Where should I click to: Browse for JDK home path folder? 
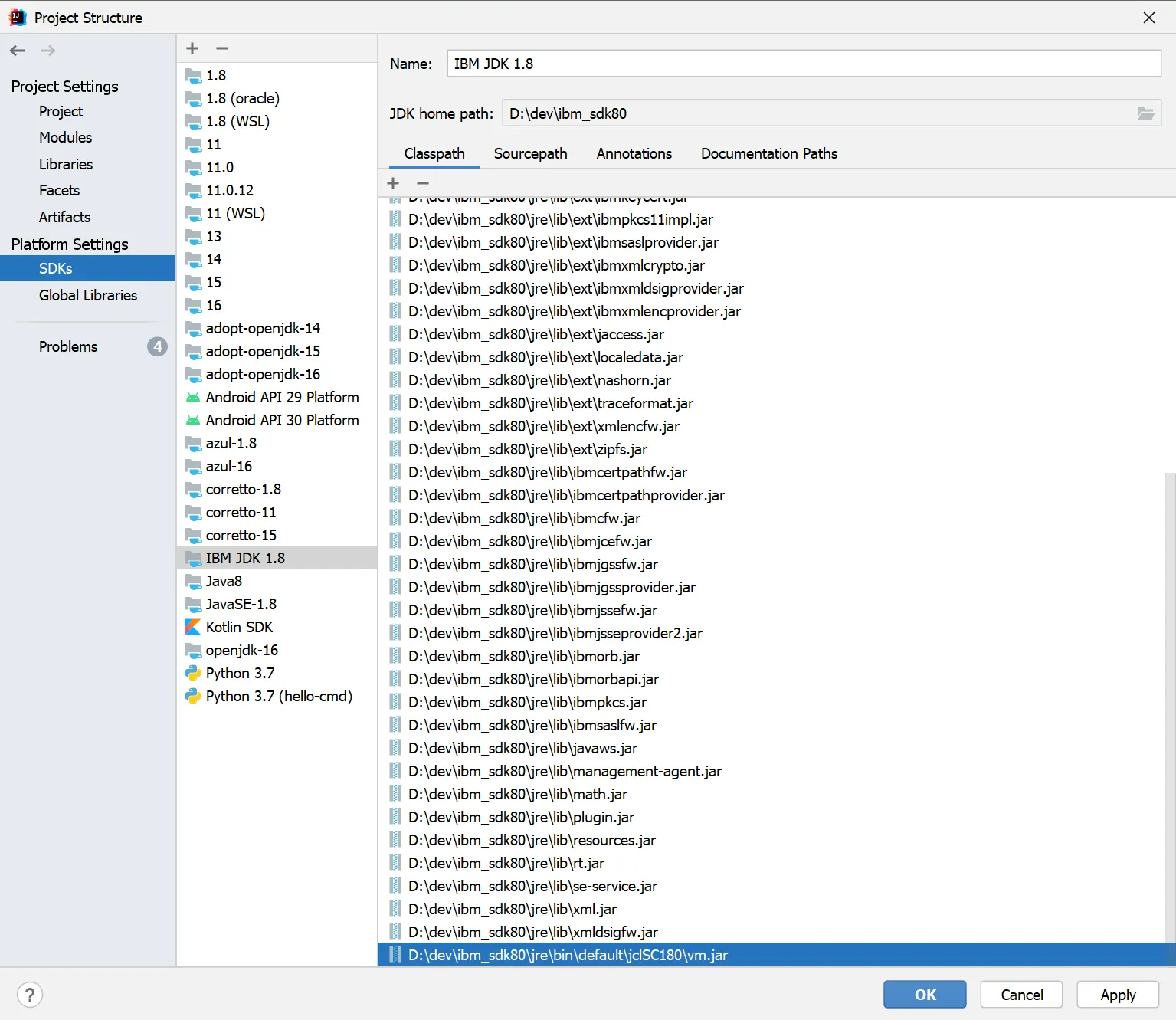pos(1146,113)
